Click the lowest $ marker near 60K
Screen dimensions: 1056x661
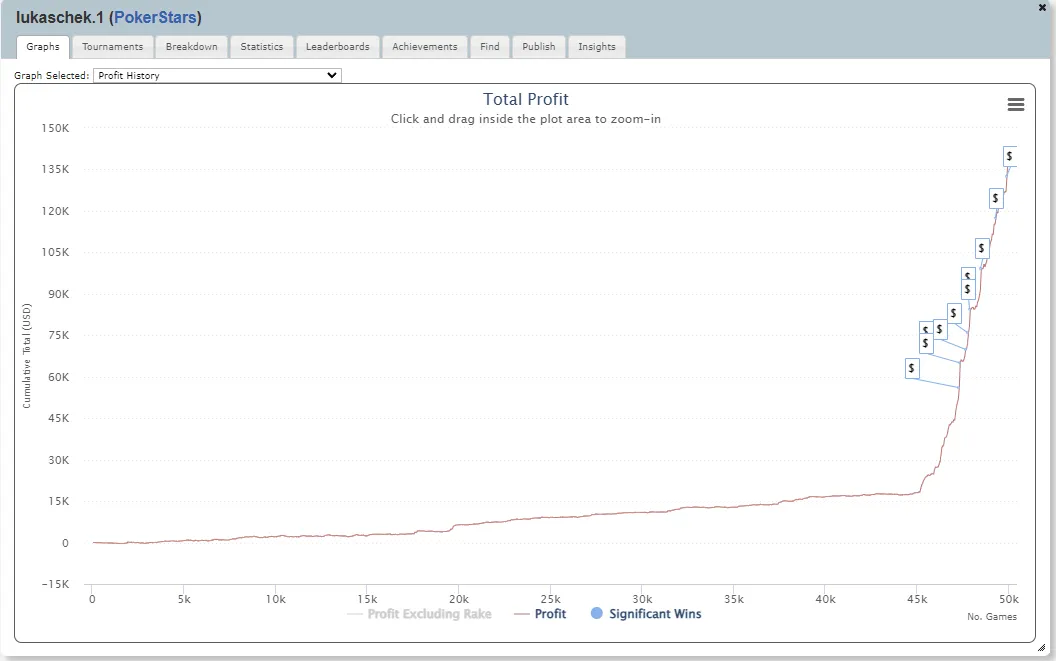(x=911, y=368)
